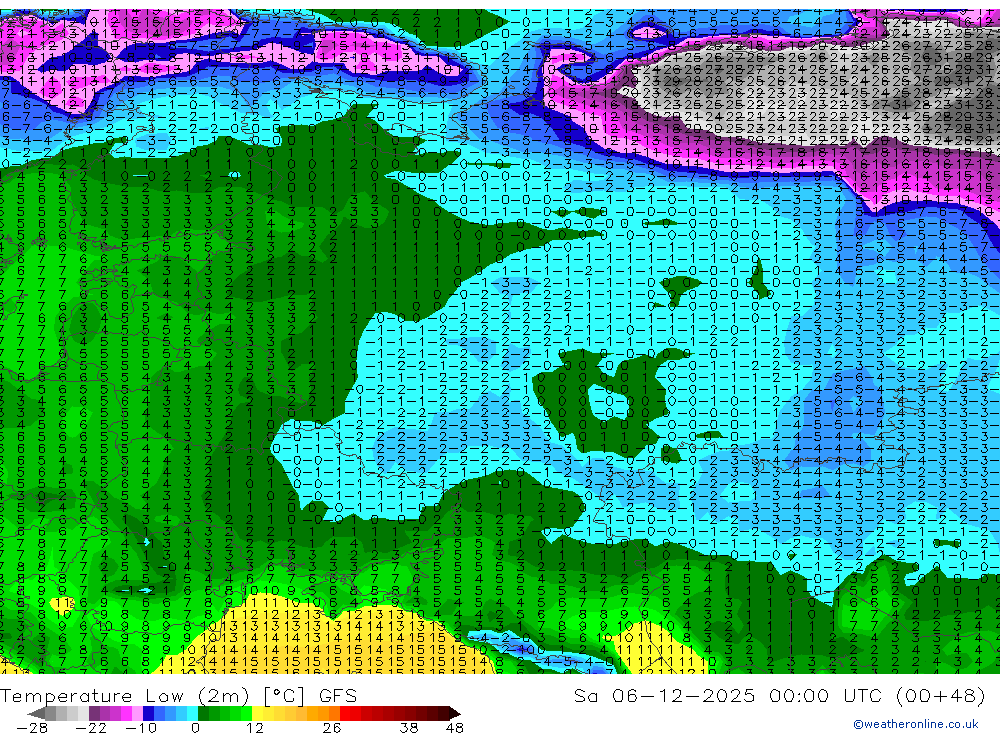Click the 'Temperature Low (2m) [°C] GFS' title

click(x=179, y=696)
